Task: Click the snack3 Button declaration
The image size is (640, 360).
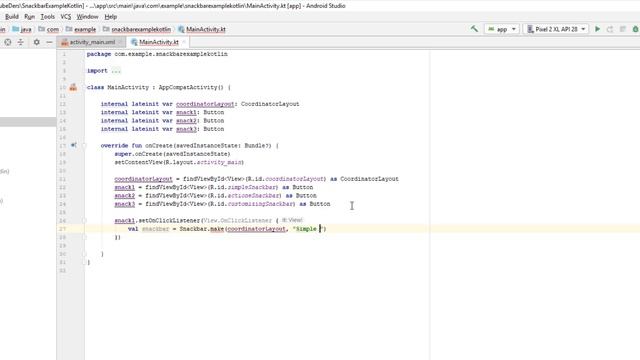Action: coord(186,129)
